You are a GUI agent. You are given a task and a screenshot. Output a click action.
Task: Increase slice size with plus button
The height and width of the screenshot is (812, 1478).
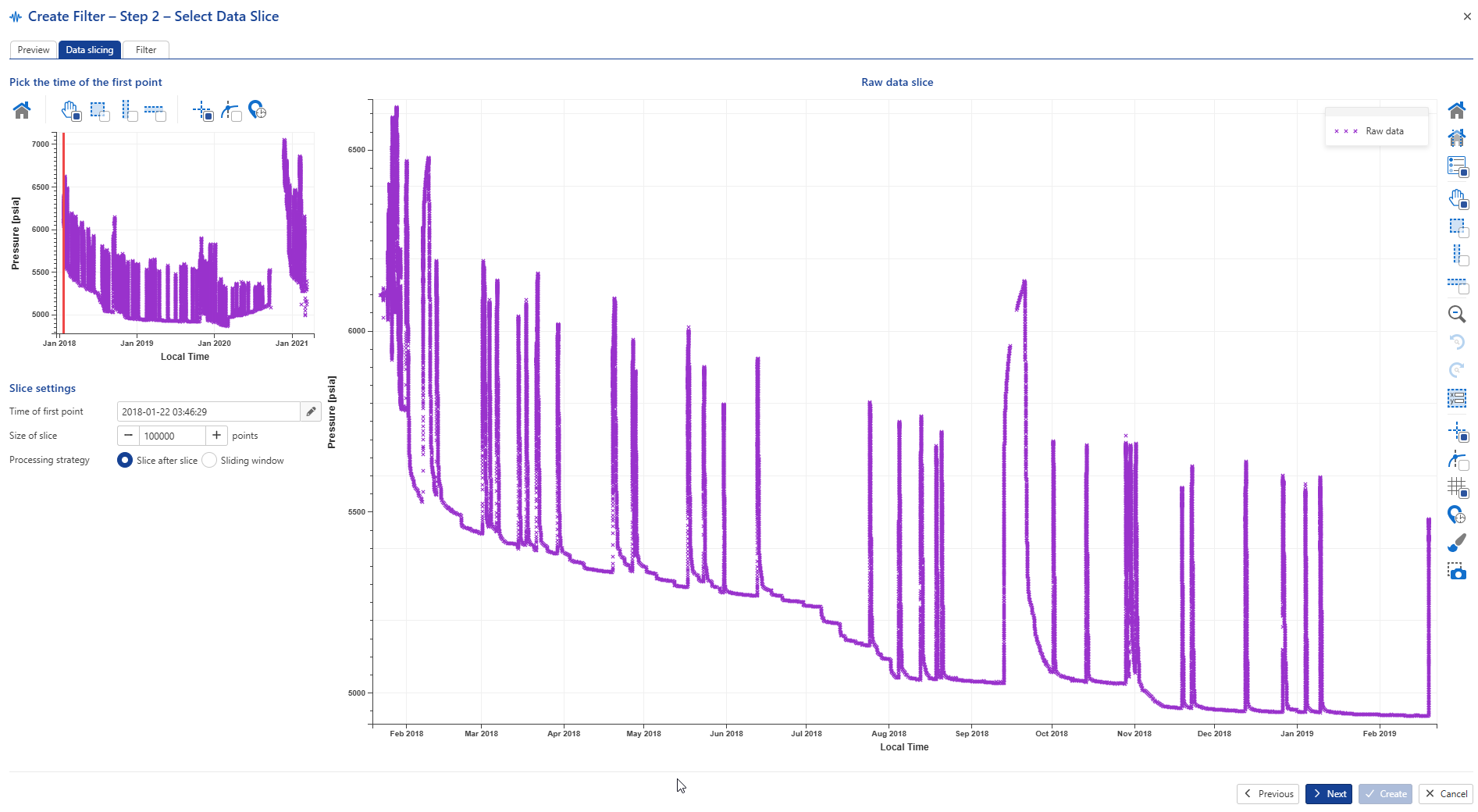tap(217, 436)
